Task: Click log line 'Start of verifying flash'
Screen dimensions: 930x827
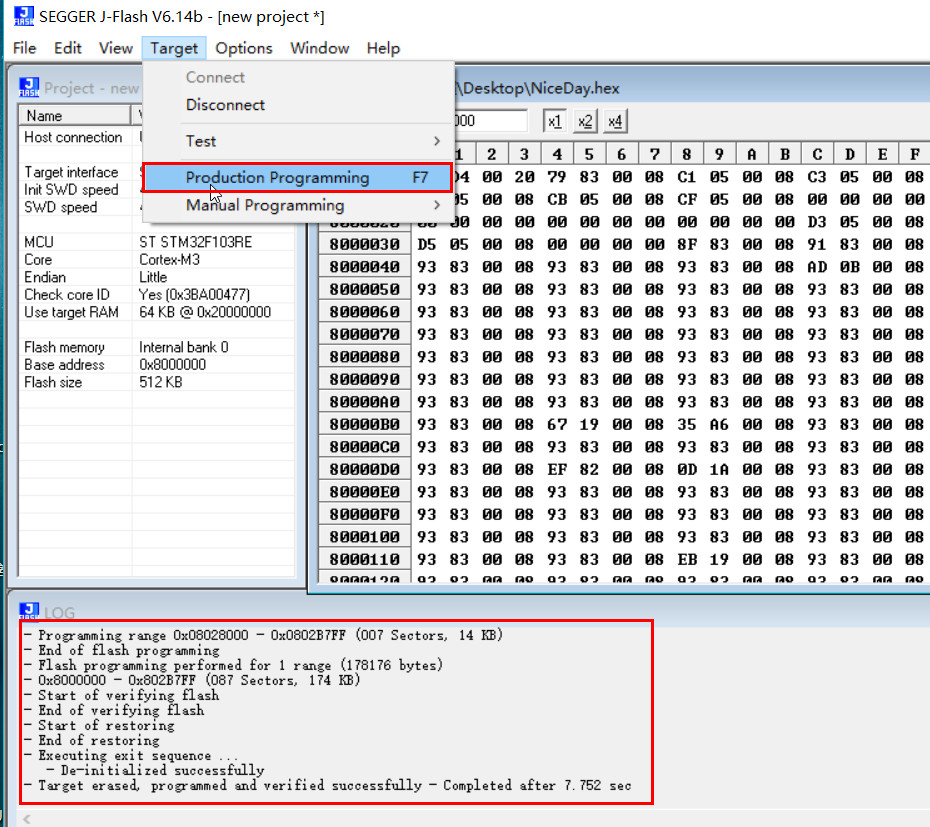Action: click(129, 695)
